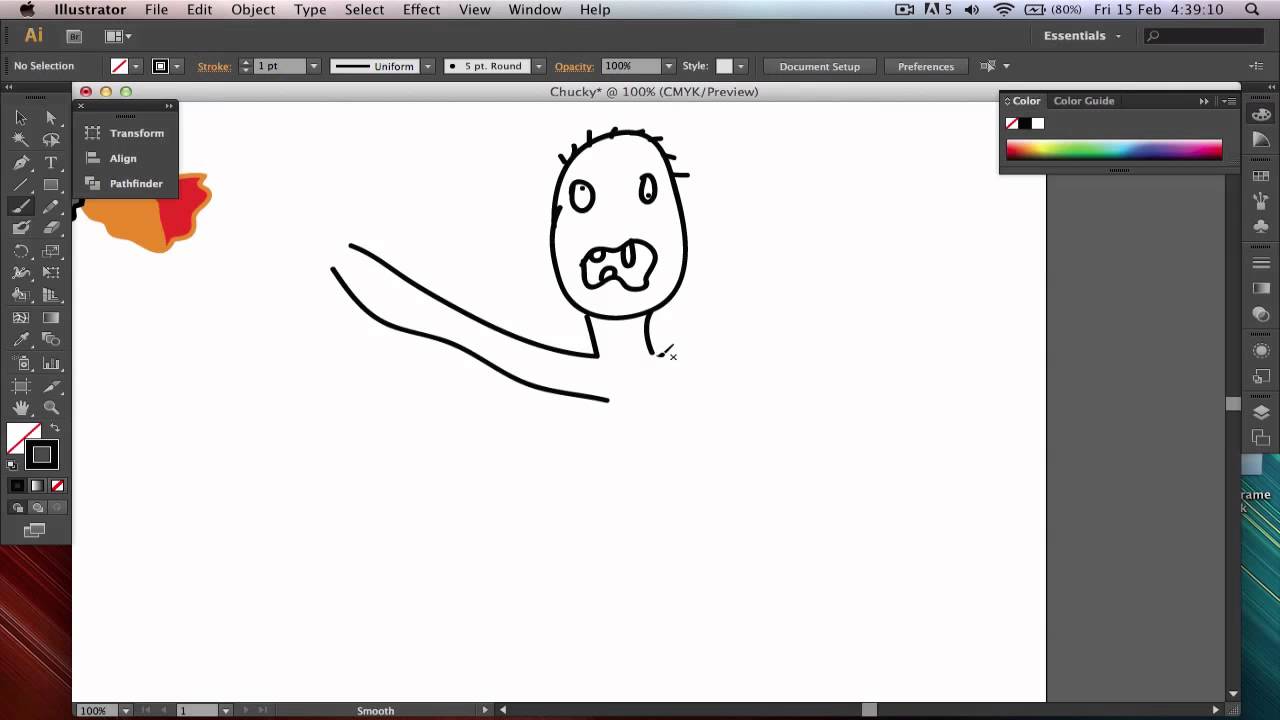Open the 5 pt. Round brush dropdown
1280x720 pixels.
(538, 67)
